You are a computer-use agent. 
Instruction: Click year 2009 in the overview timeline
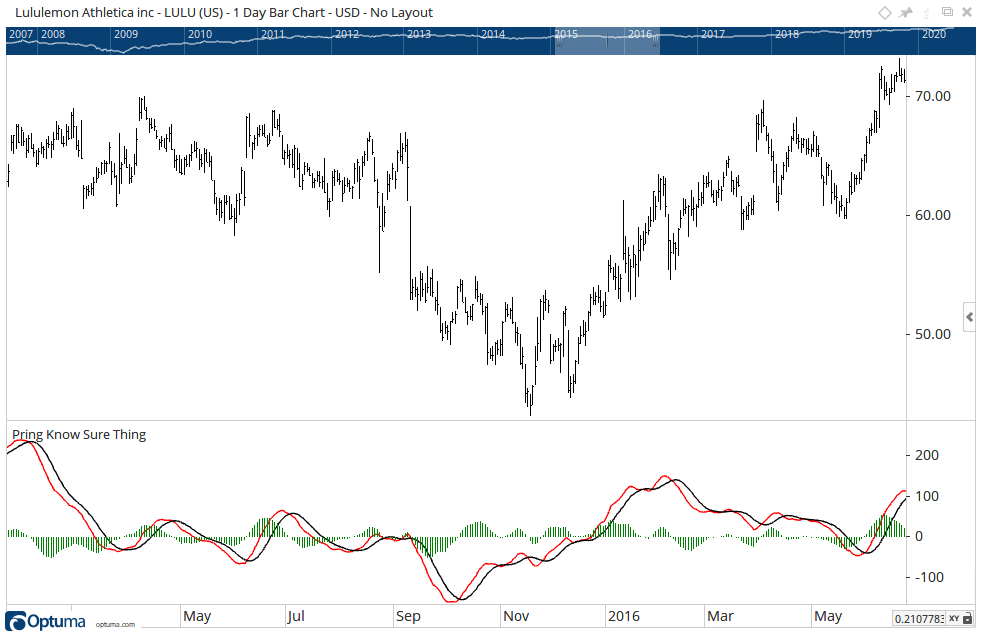pos(126,34)
